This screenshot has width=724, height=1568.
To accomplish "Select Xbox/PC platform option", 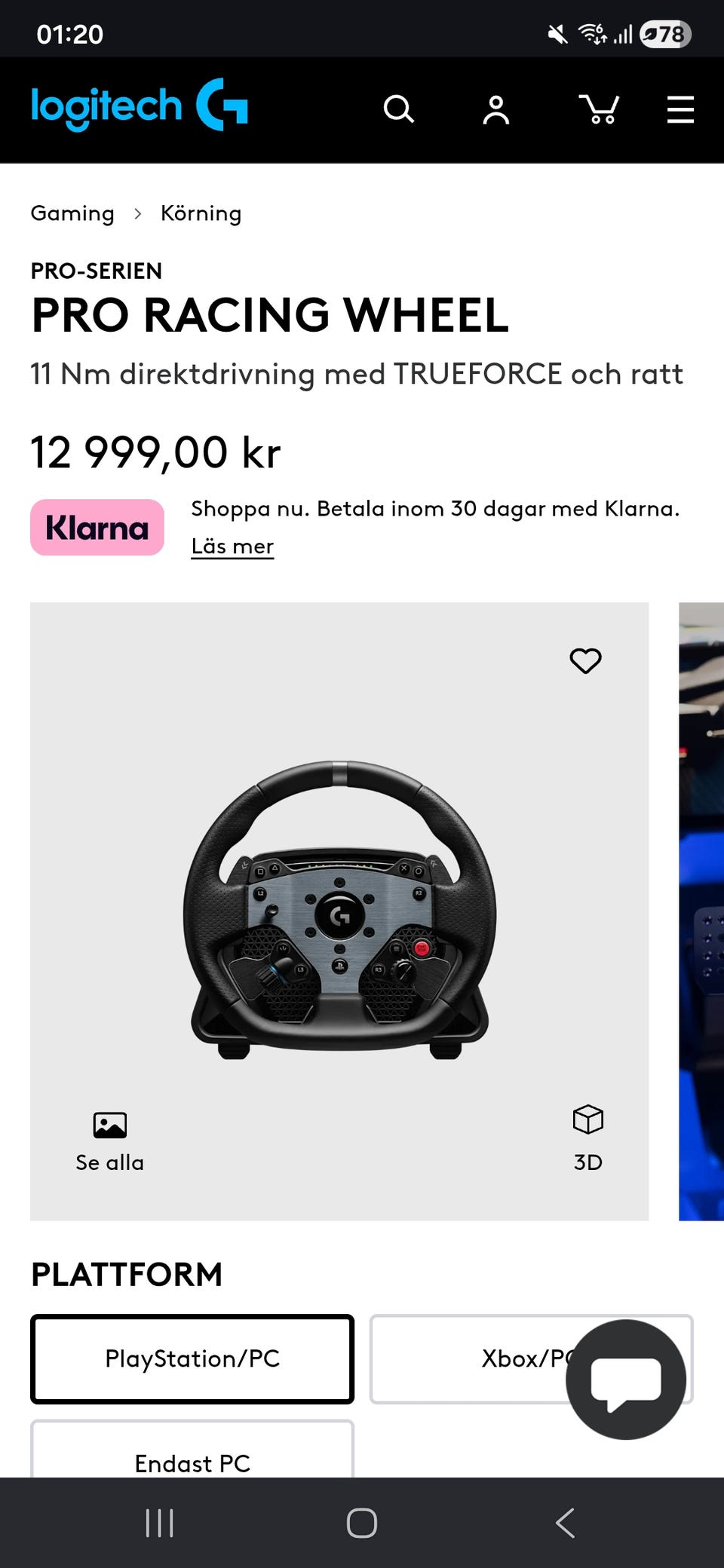I will 531,1358.
